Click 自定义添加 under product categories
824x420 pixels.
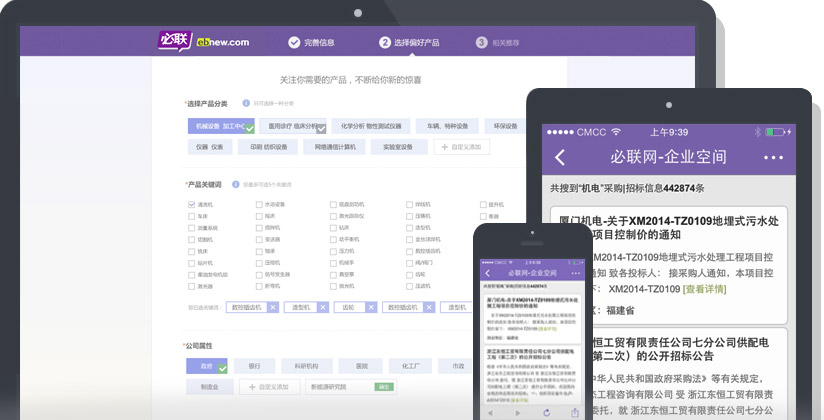461,147
